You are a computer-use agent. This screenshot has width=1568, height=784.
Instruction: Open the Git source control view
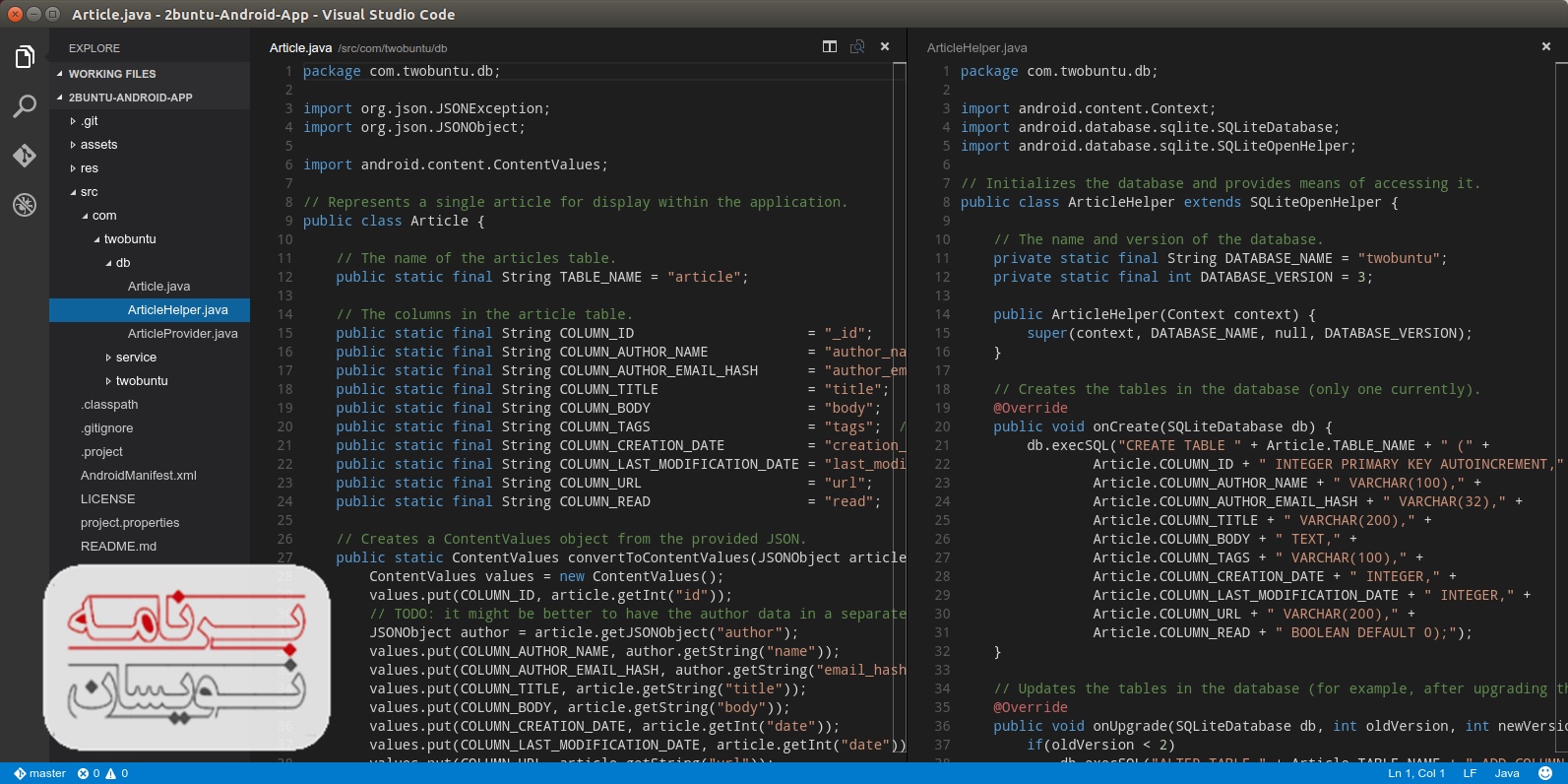pyautogui.click(x=25, y=156)
